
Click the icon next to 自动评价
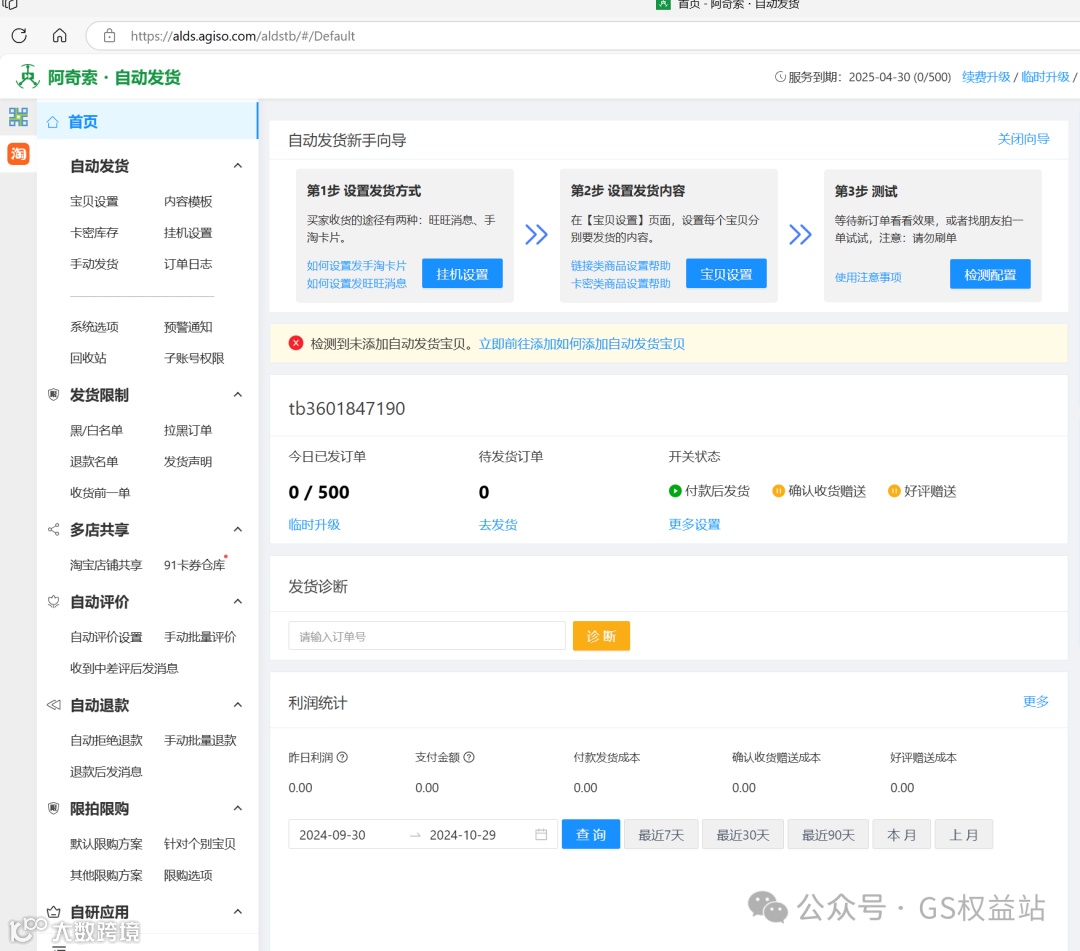tap(53, 601)
